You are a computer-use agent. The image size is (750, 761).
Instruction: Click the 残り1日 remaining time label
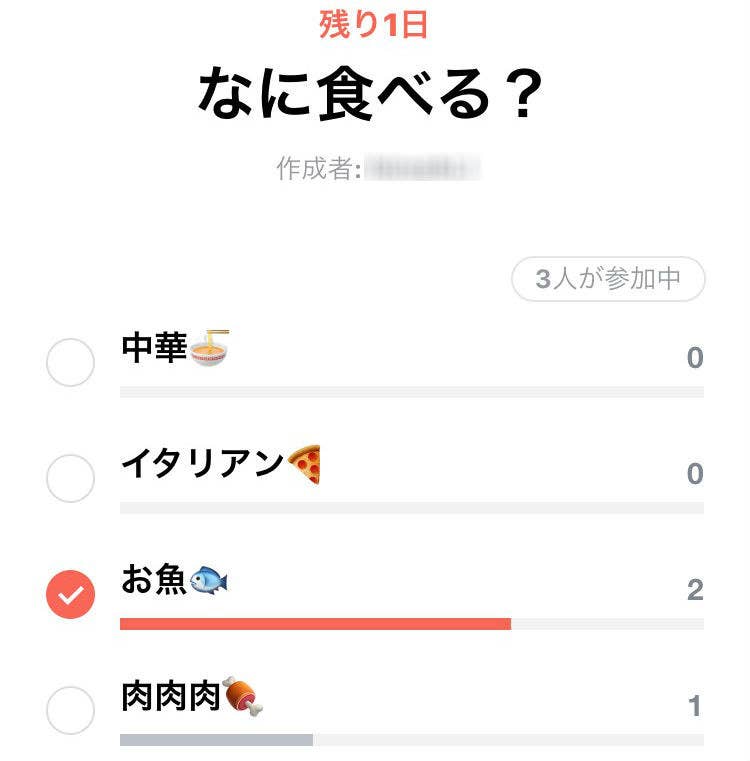(x=374, y=23)
